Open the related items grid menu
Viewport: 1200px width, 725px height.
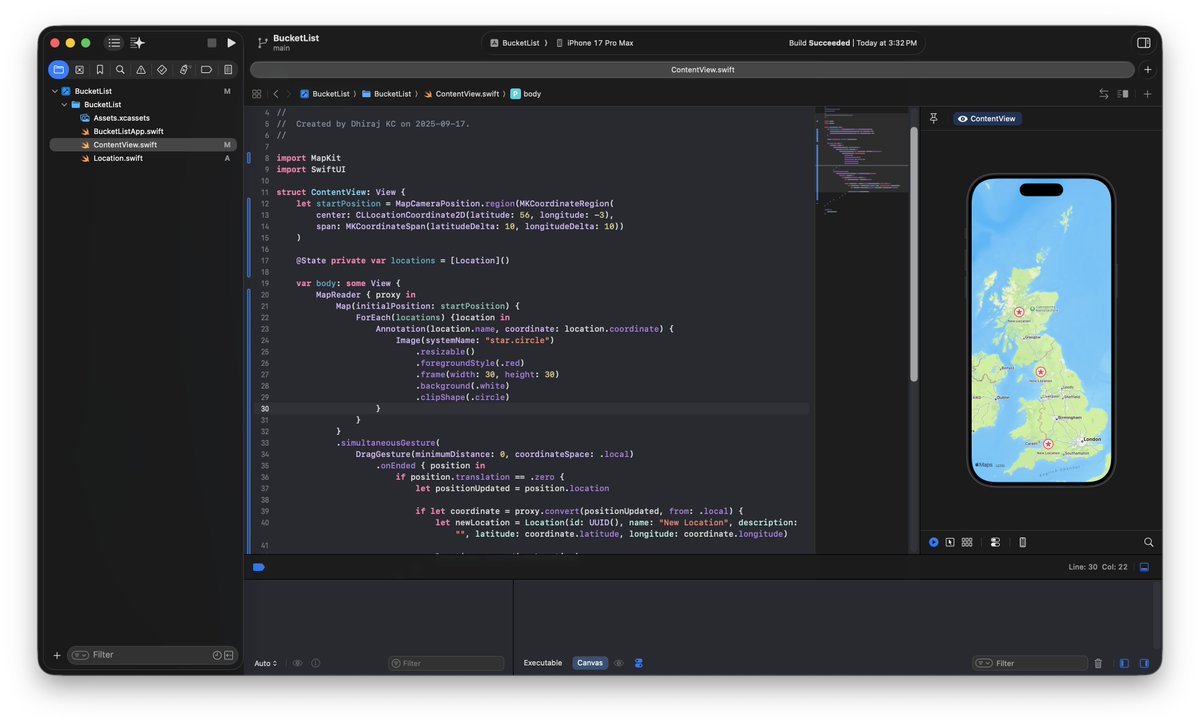click(x=257, y=94)
